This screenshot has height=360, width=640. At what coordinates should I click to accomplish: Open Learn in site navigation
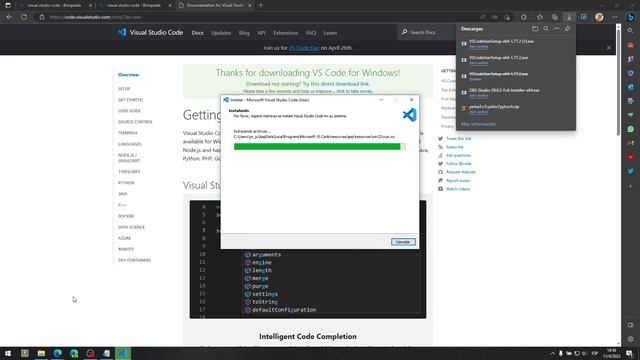330,33
